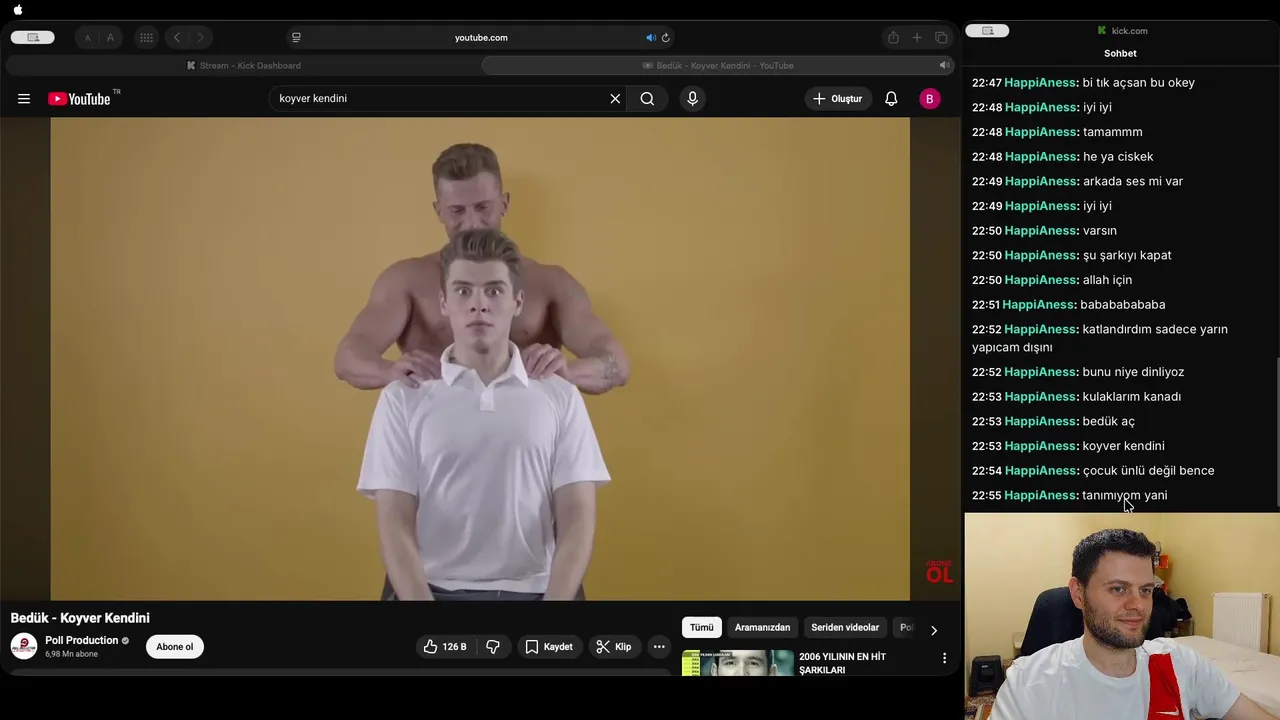Open a new Safari tab with plus

[x=917, y=38]
